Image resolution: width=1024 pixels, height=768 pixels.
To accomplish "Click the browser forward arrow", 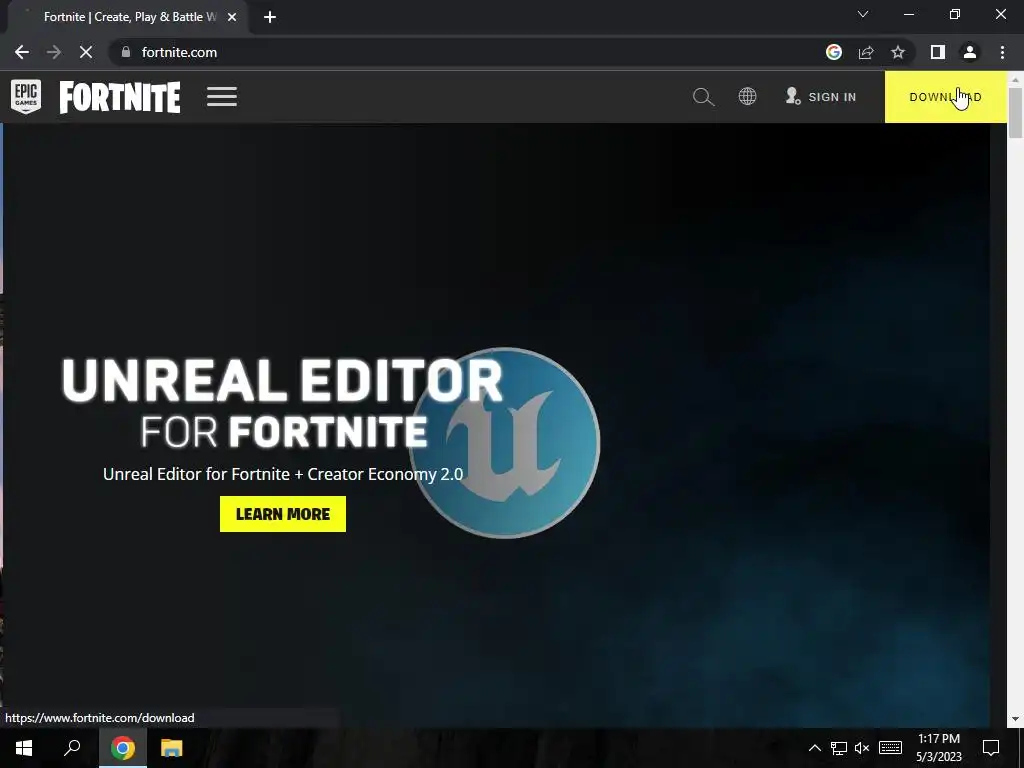I will (54, 52).
